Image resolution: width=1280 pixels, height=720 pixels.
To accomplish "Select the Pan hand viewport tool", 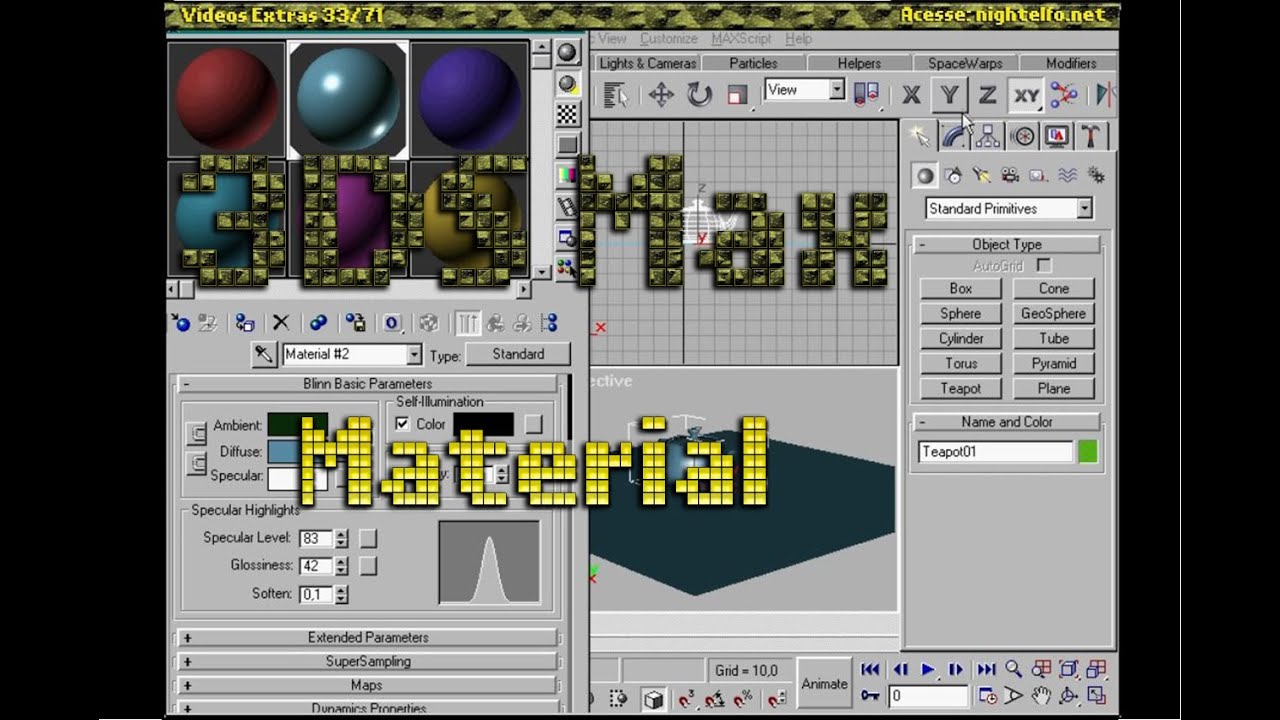I will click(1041, 695).
